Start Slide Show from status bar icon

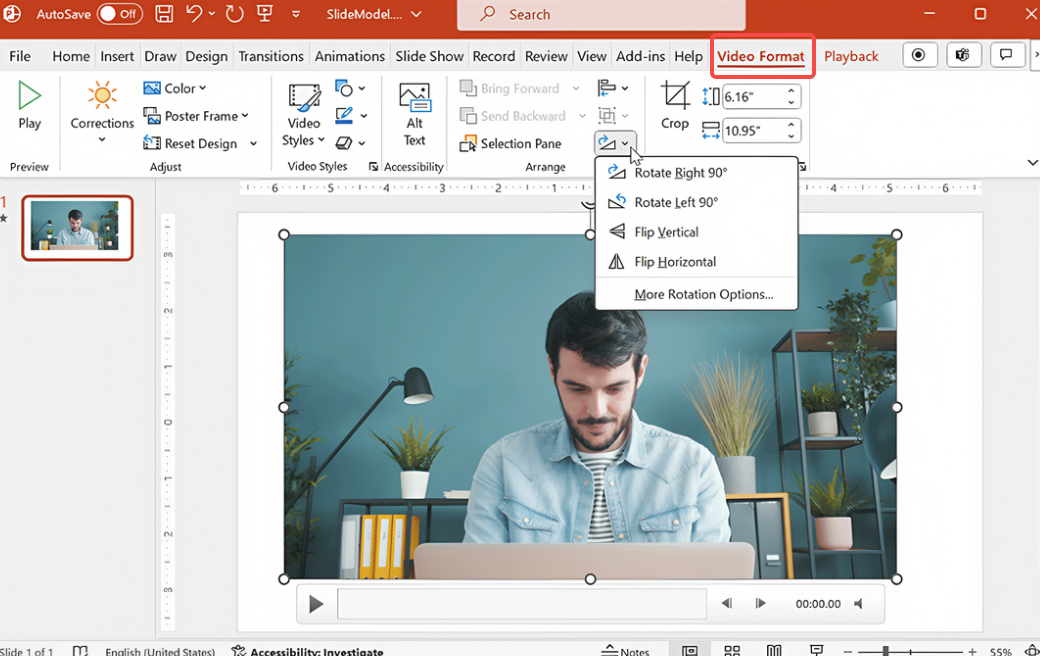816,649
